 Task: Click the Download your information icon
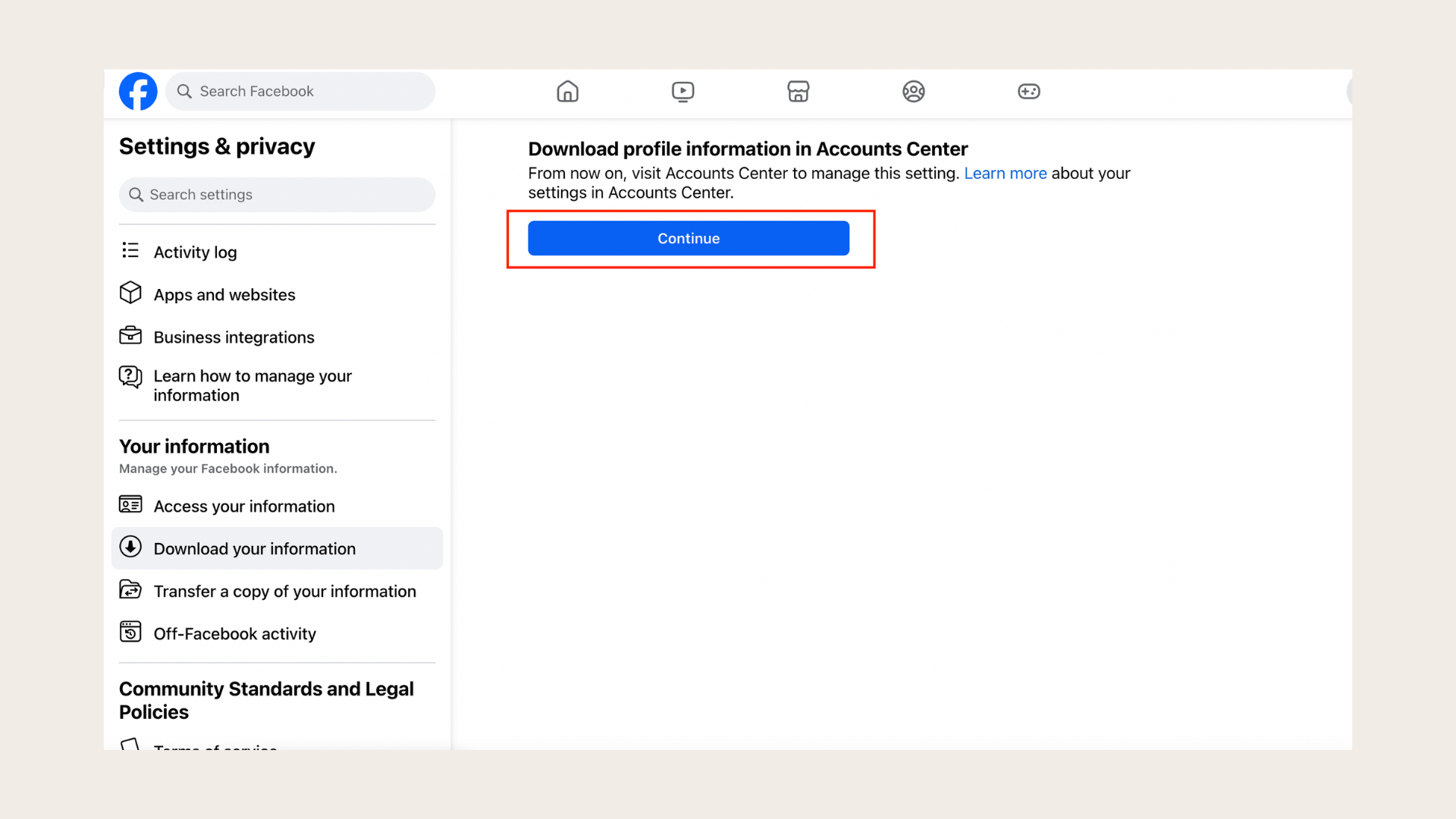pyautogui.click(x=131, y=547)
